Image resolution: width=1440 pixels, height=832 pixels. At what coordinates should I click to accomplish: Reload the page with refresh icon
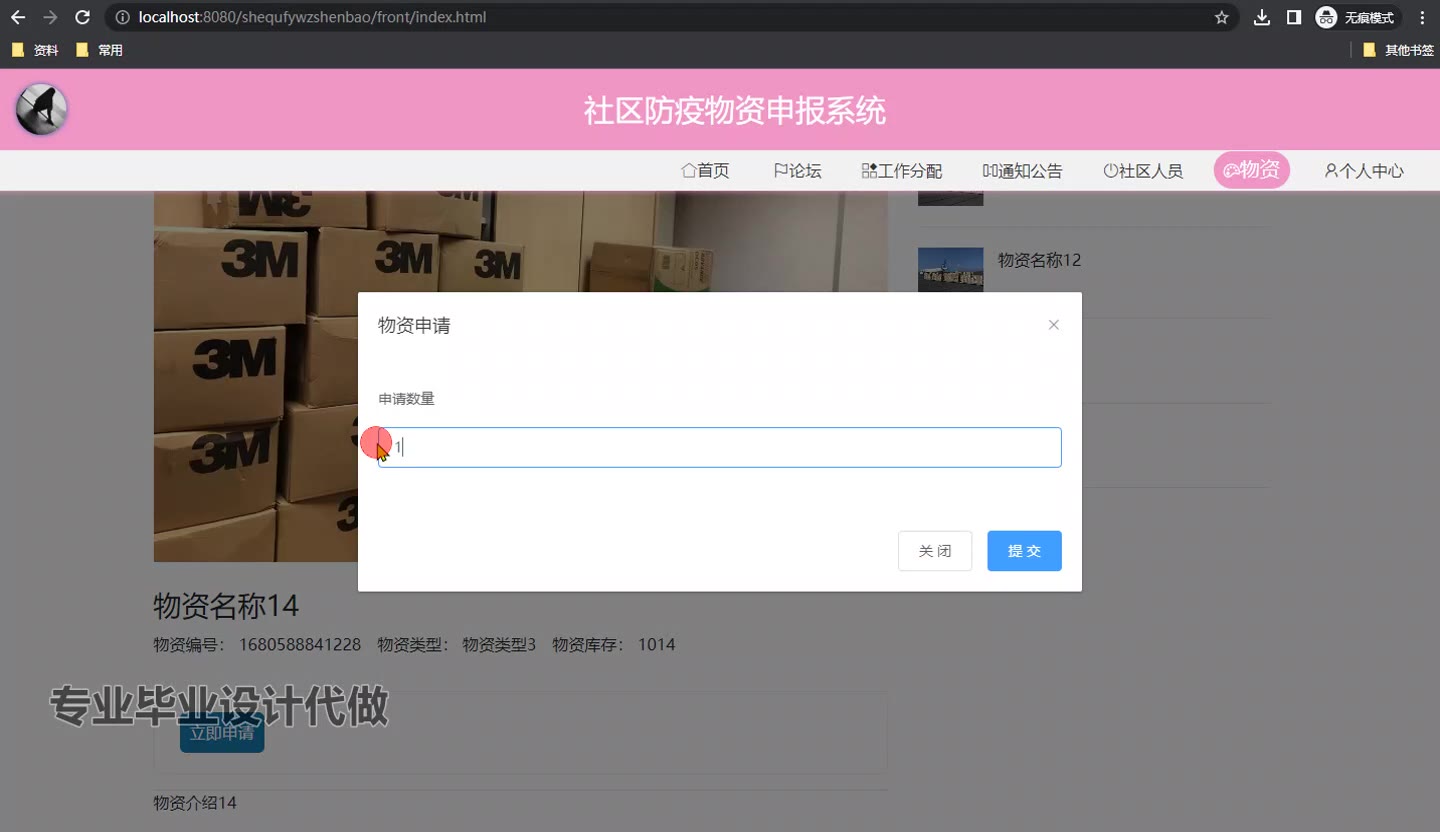point(83,17)
